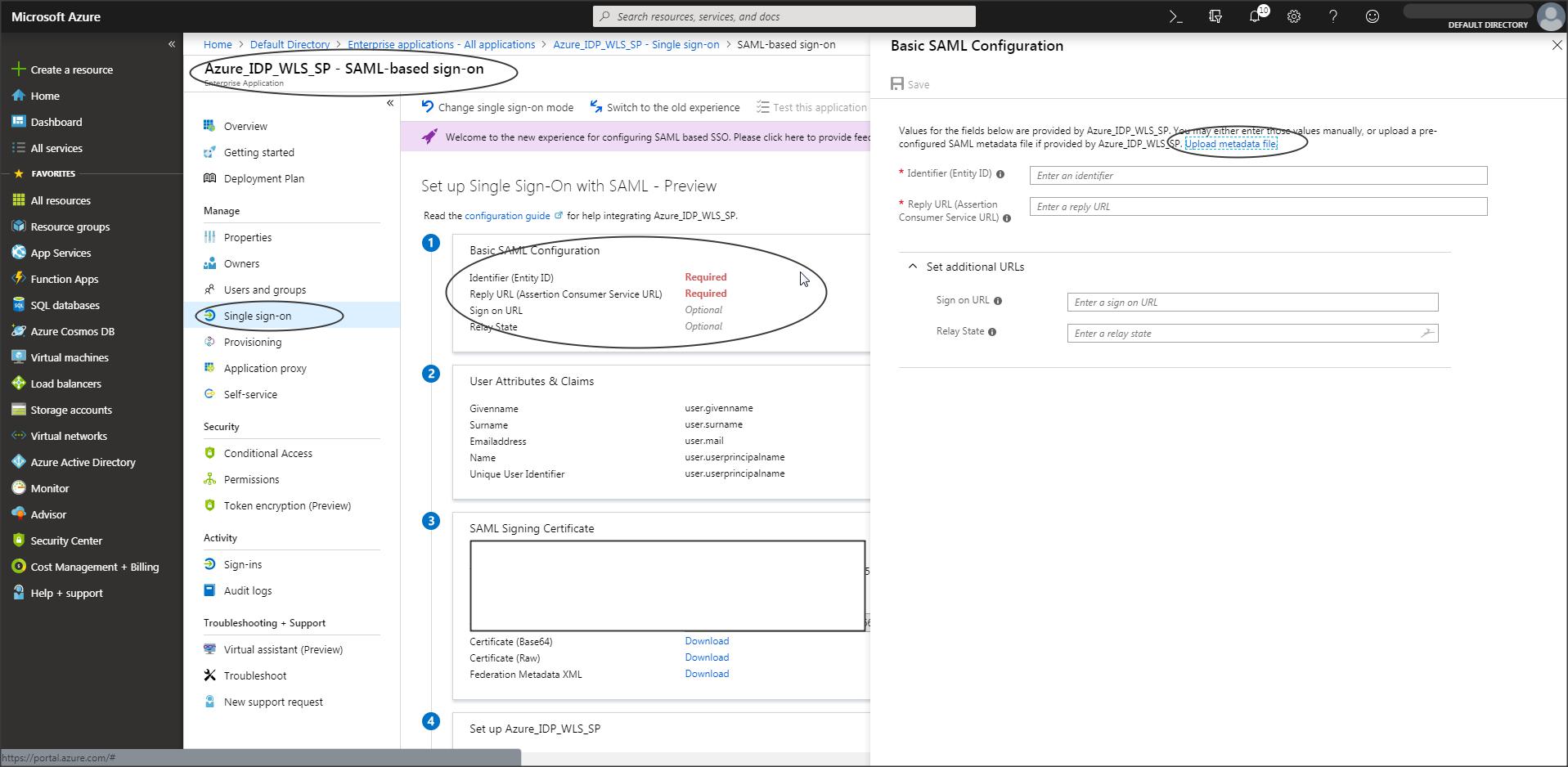Focus the Reply URL input field
Viewport: 1568px width, 767px height.
1258,206
